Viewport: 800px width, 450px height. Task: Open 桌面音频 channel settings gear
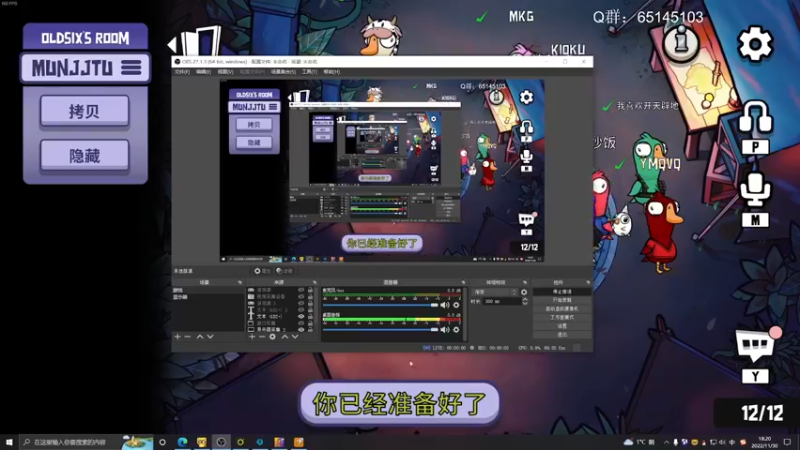[x=456, y=330]
